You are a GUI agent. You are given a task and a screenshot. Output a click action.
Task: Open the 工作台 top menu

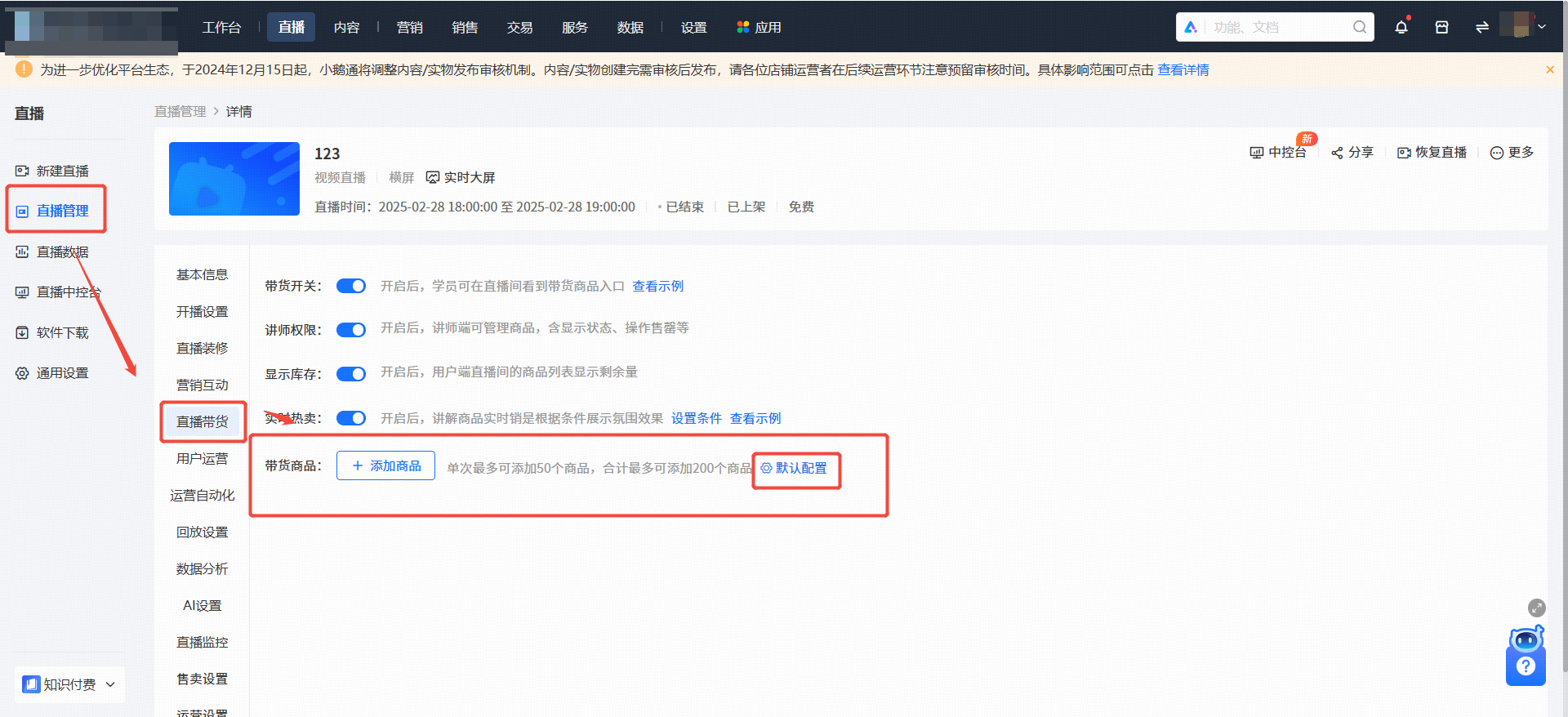coord(221,27)
